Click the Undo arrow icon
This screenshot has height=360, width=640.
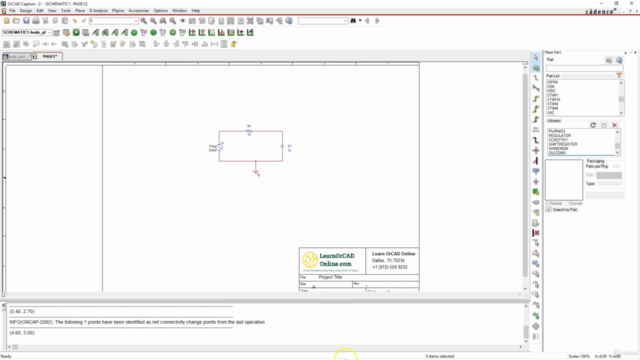tap(75, 21)
